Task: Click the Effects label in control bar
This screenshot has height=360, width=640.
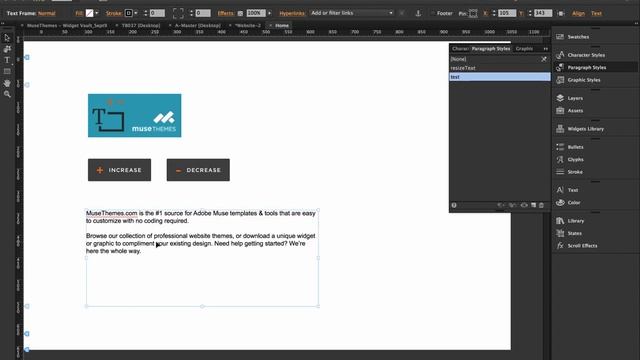Action: [225, 13]
